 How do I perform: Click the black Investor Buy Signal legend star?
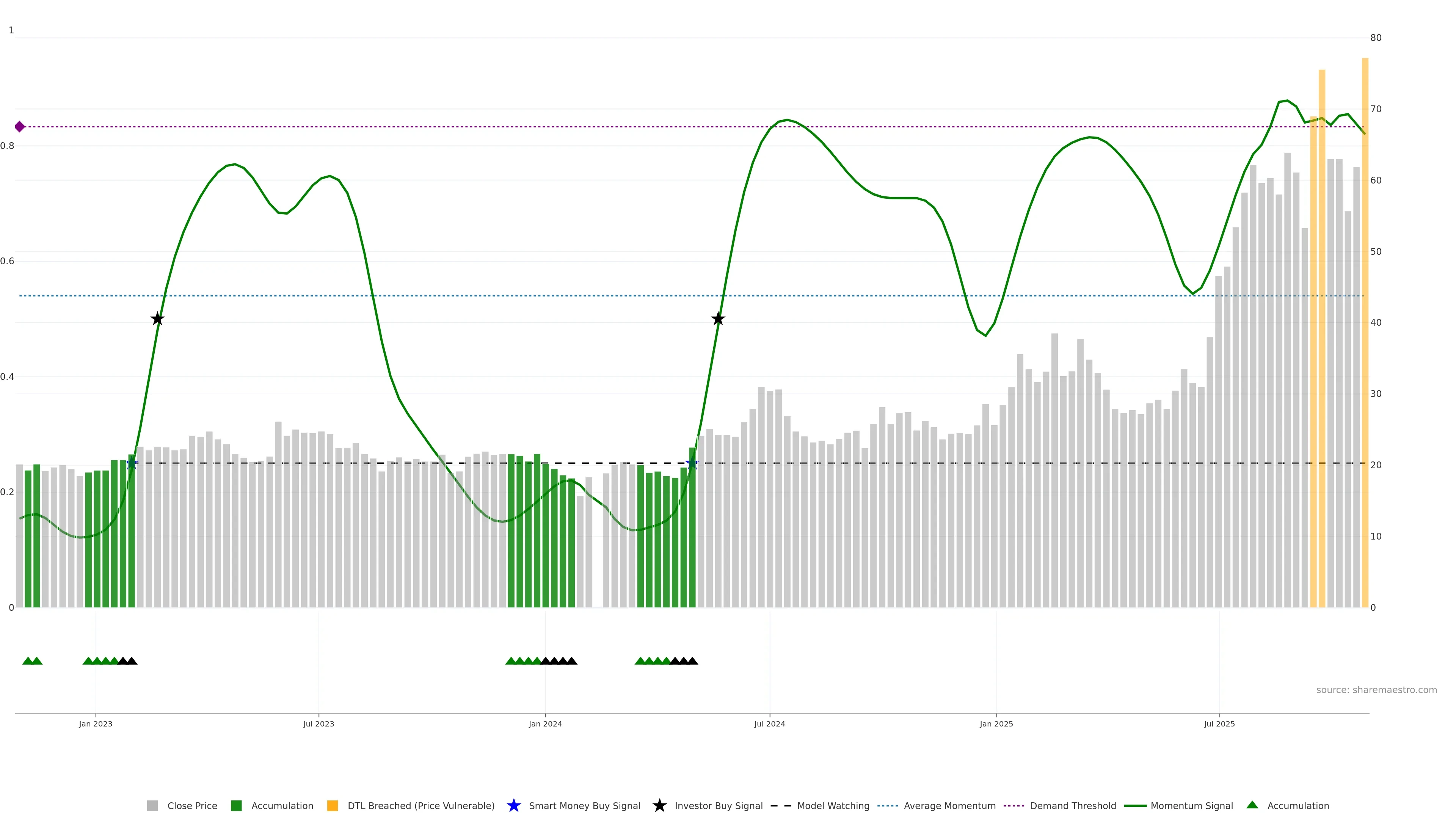[659, 806]
